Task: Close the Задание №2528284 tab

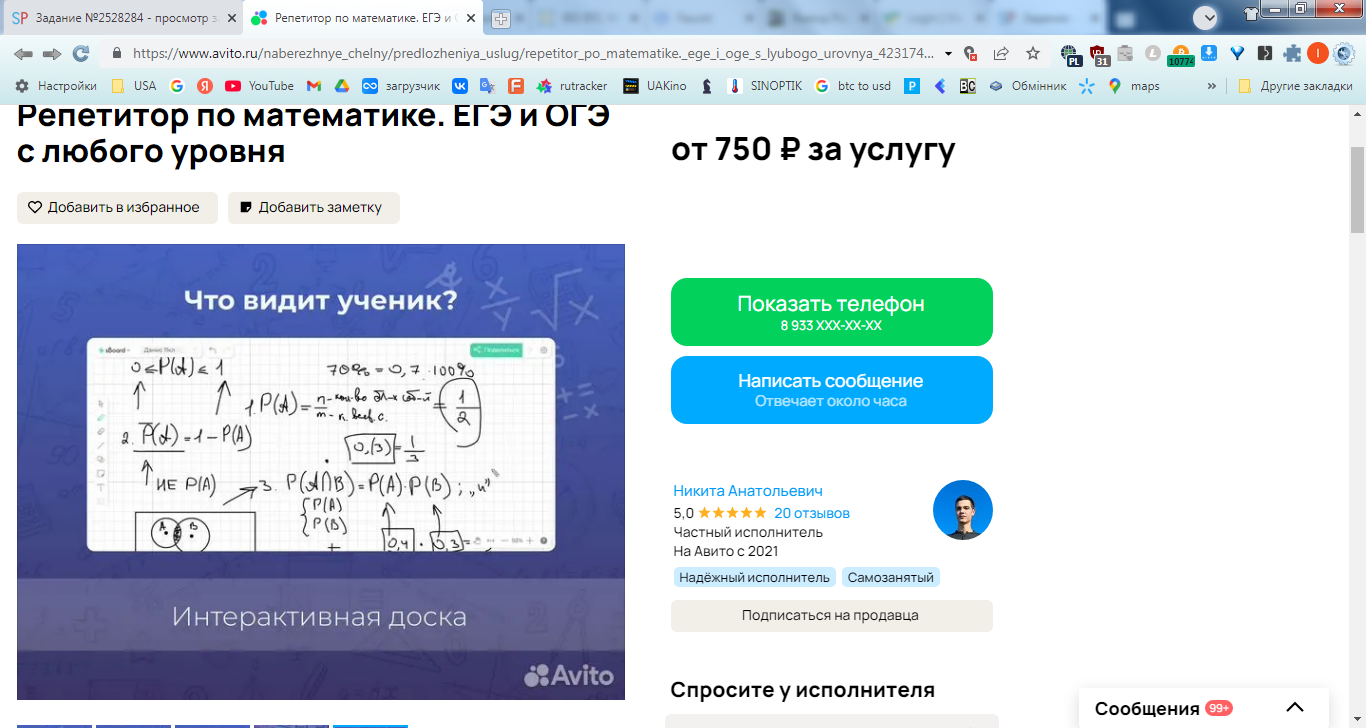Action: [232, 18]
